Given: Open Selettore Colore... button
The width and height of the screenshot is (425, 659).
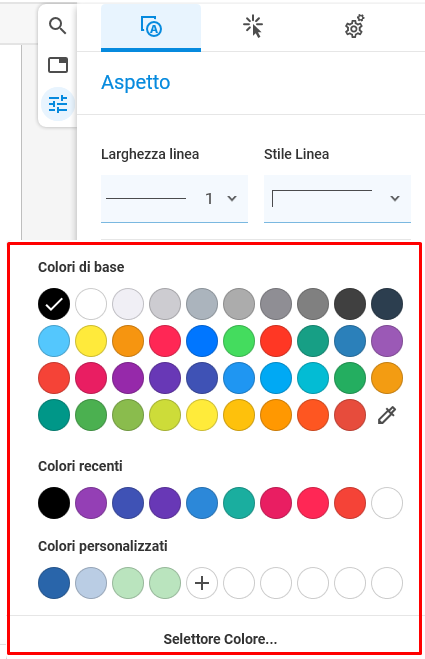Looking at the screenshot, I should tap(220, 639).
